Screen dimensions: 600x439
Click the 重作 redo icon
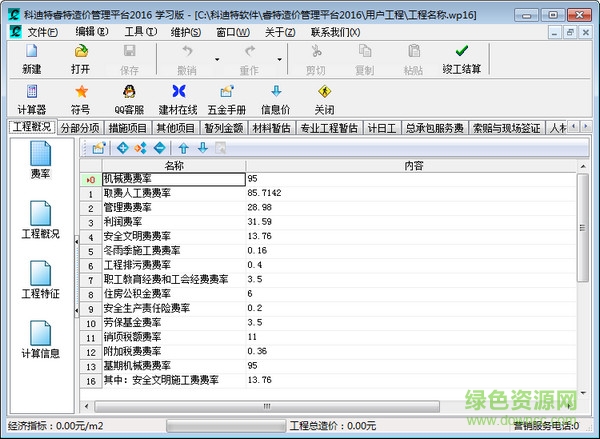click(x=249, y=51)
